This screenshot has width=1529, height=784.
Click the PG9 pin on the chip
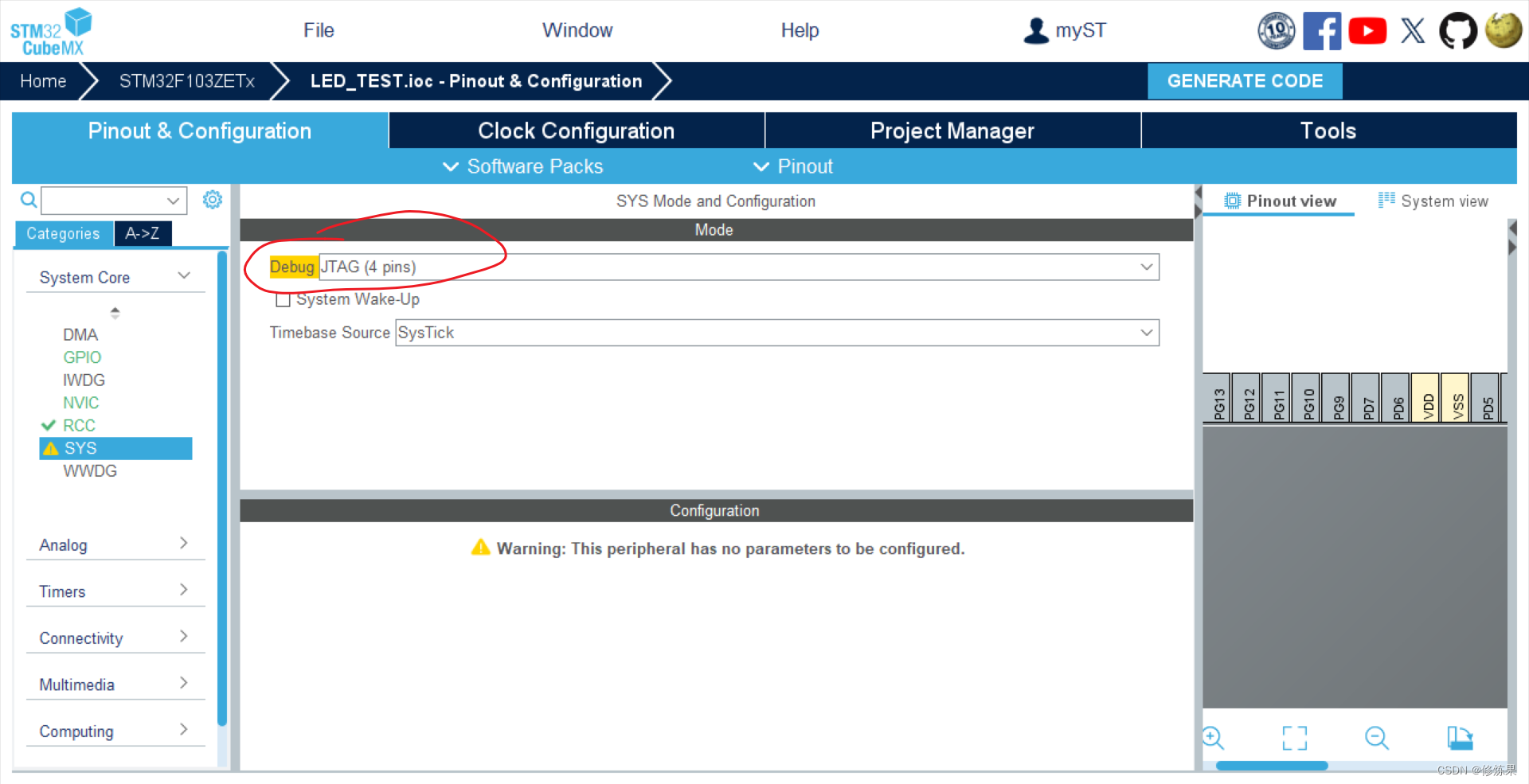[x=1337, y=398]
